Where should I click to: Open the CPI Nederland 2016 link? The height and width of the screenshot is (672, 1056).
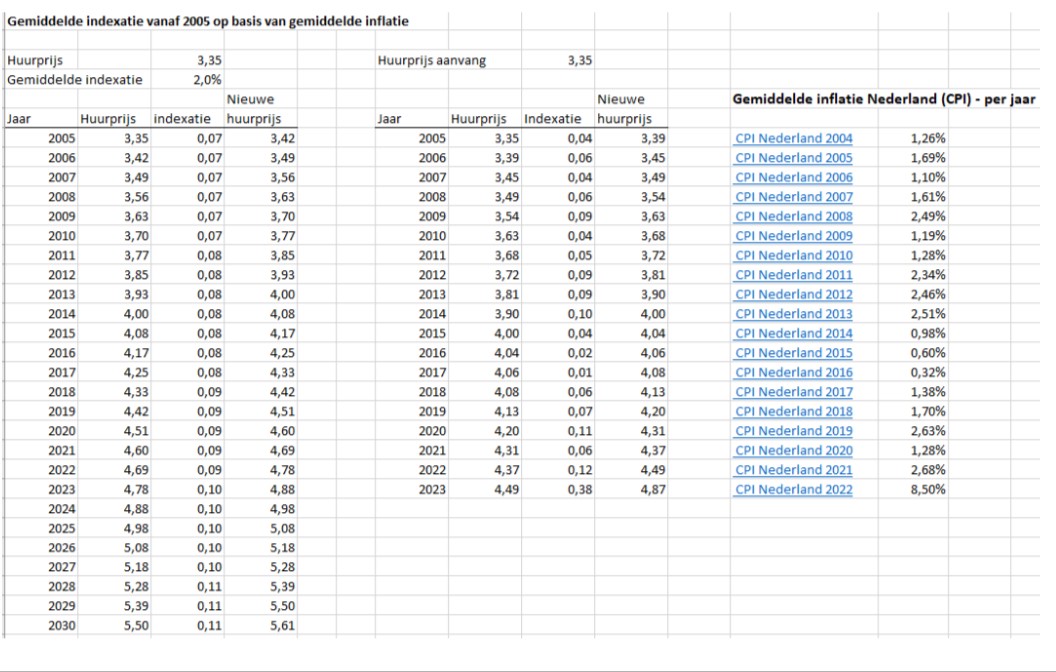[x=793, y=372]
